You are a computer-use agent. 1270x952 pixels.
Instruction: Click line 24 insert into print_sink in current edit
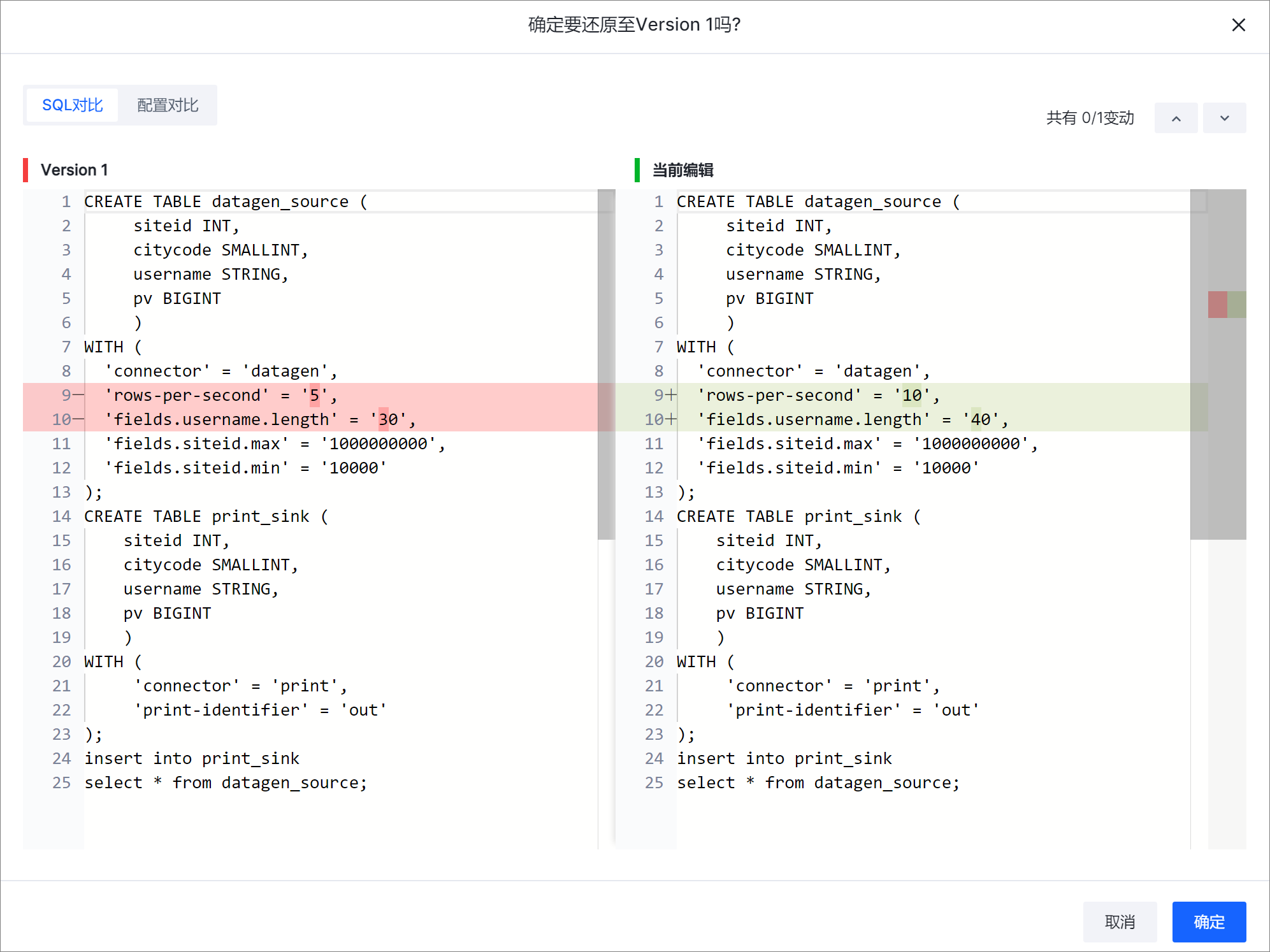[784, 758]
